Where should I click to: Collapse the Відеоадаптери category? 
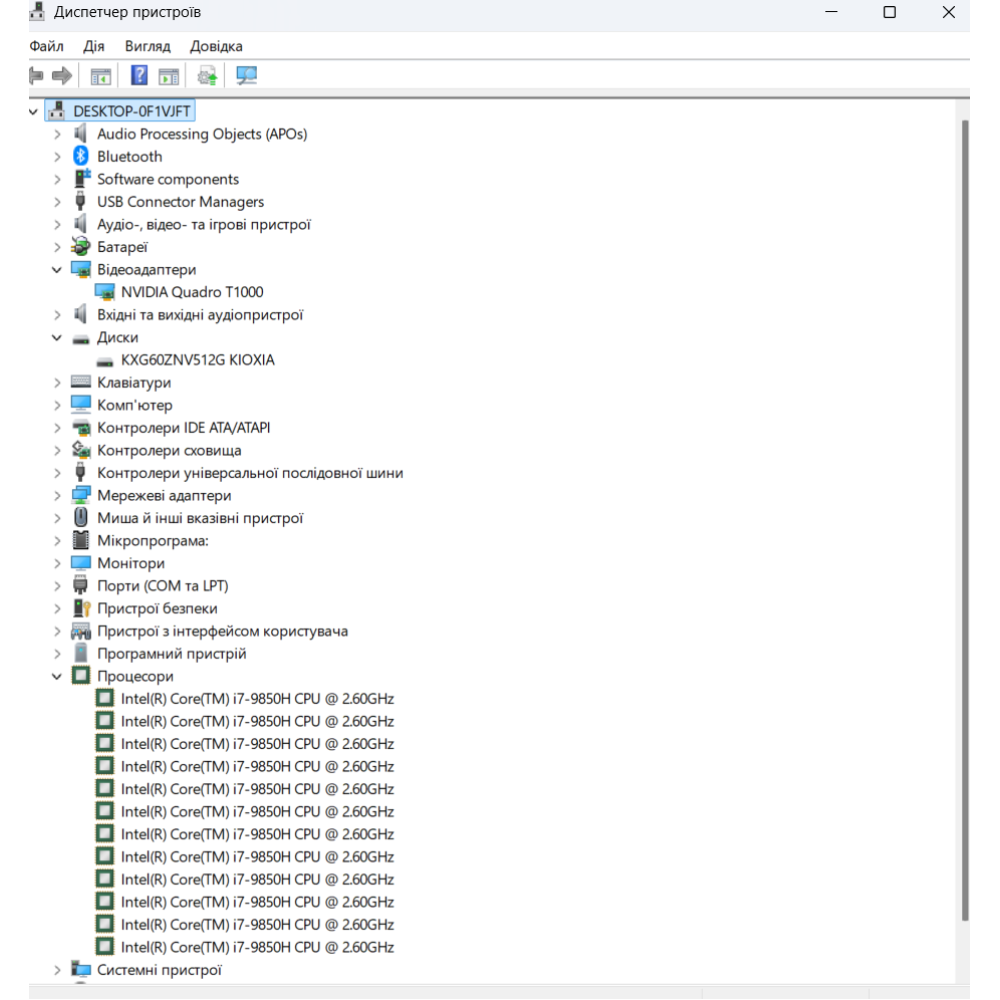[x=57, y=270]
